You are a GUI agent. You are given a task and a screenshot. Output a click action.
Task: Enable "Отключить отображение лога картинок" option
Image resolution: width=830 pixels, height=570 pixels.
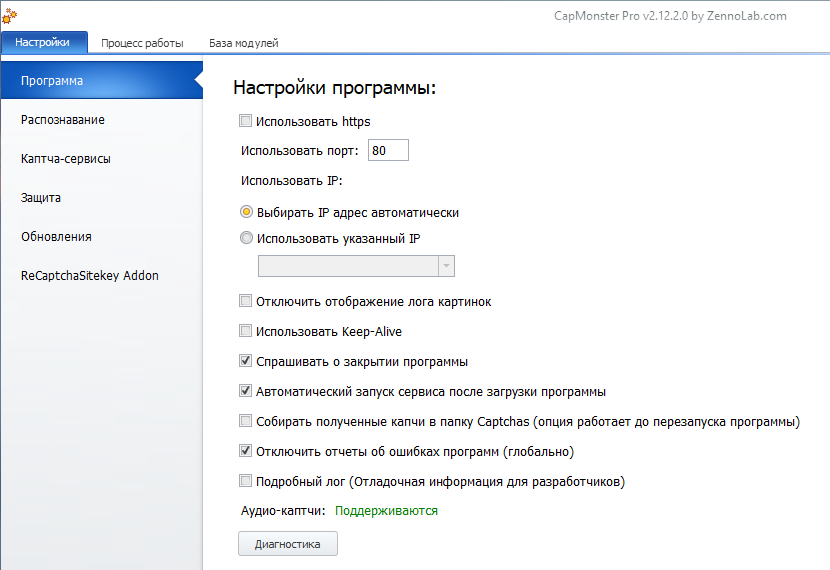point(246,301)
